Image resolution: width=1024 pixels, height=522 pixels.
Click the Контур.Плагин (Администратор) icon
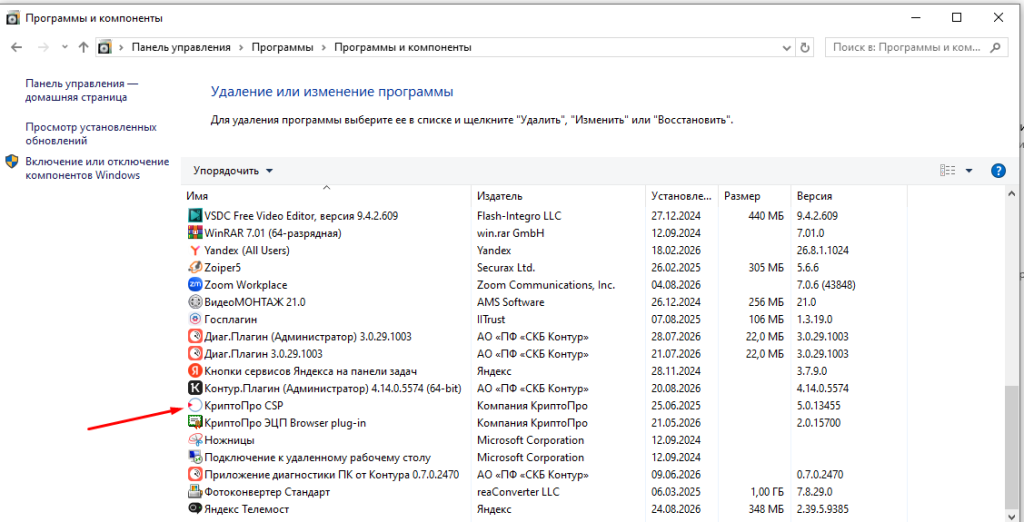click(194, 388)
